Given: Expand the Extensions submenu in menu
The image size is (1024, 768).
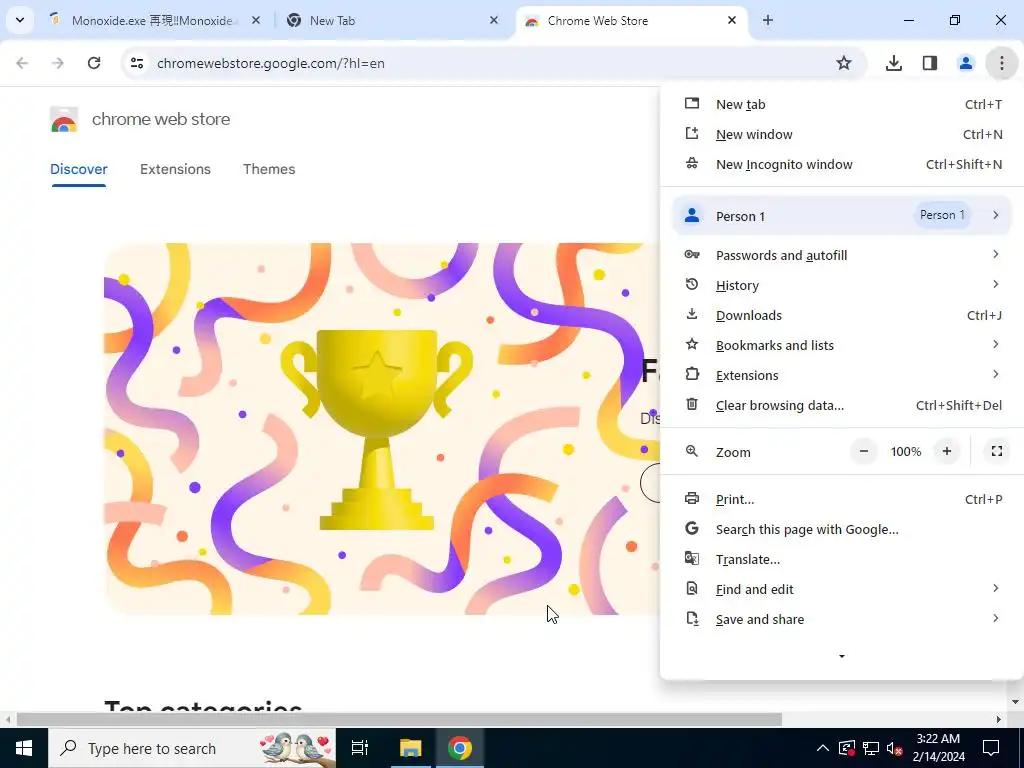Looking at the screenshot, I should point(842,375).
